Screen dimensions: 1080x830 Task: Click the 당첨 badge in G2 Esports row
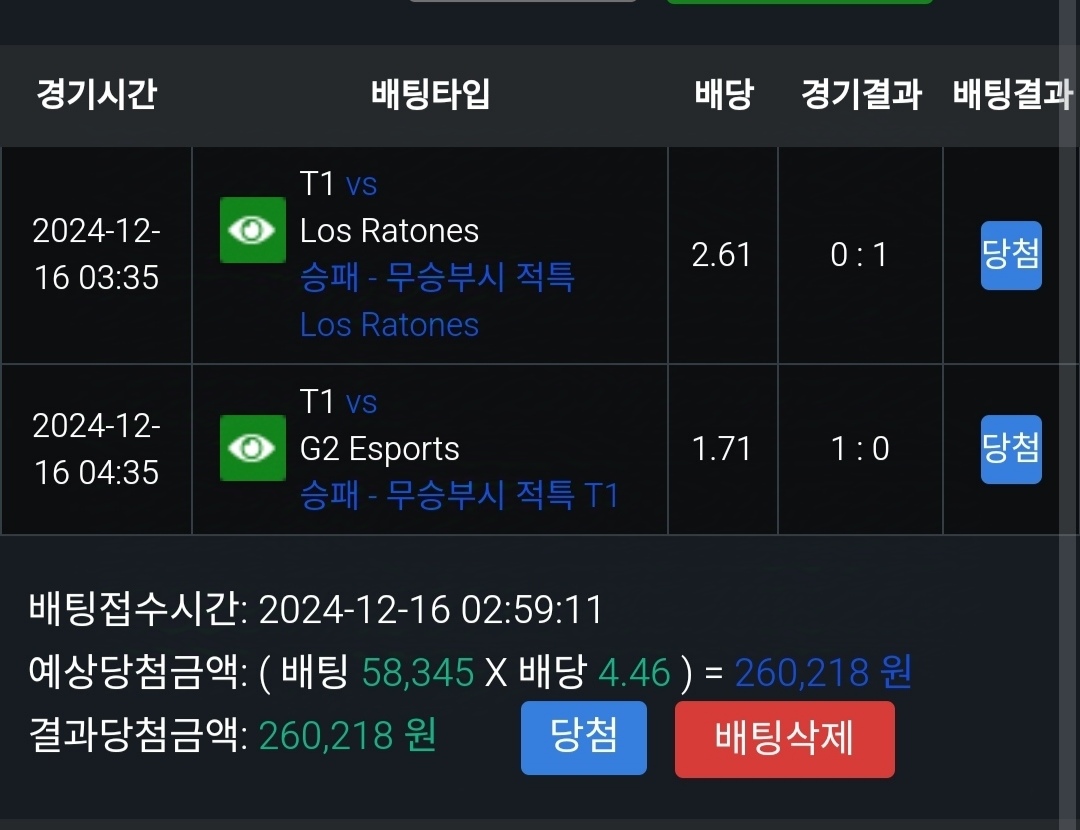point(1010,449)
